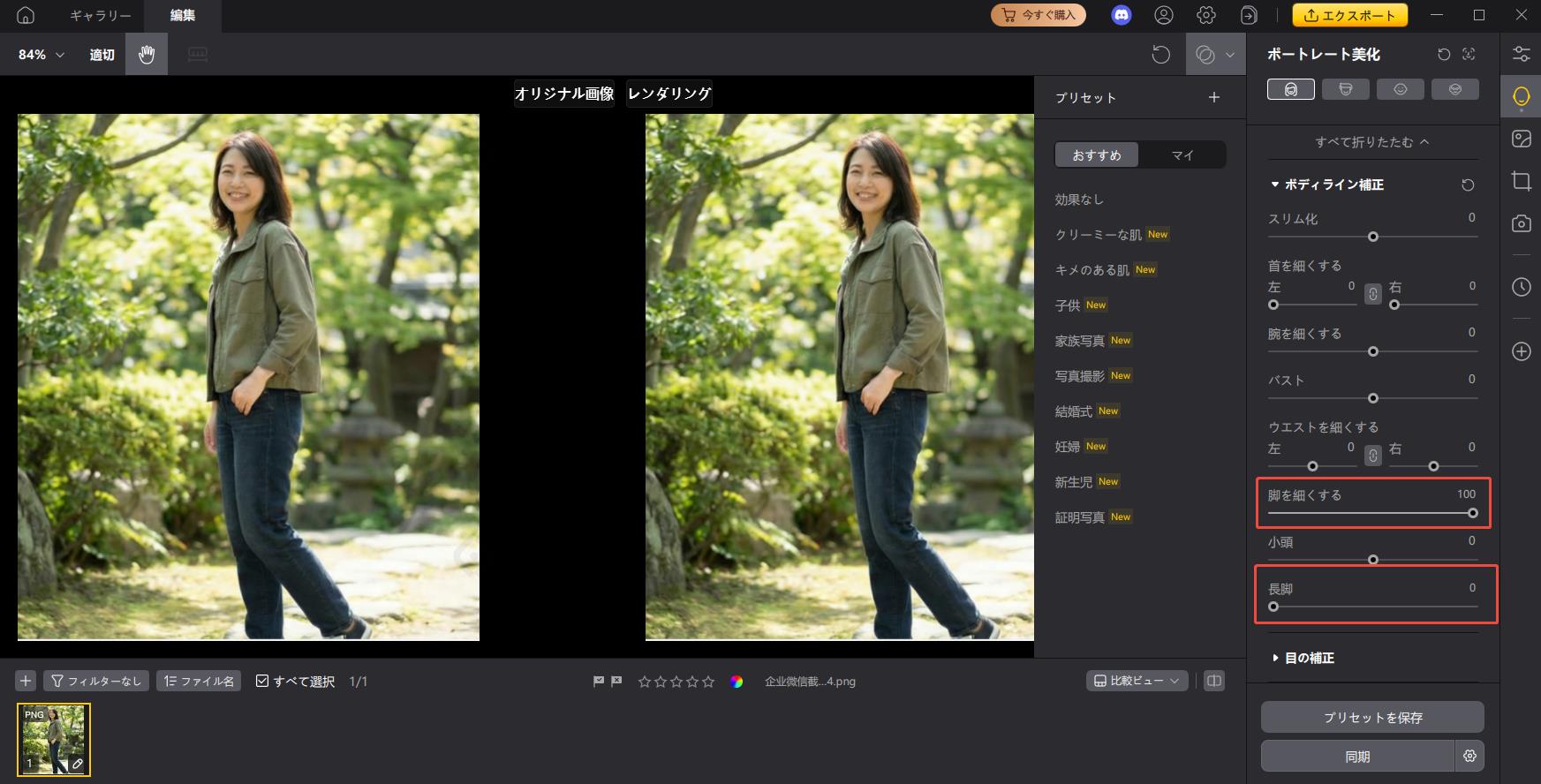Viewport: 1541px width, 784px height.
Task: Click the undo rotate arrow above canvas
Action: (1161, 55)
